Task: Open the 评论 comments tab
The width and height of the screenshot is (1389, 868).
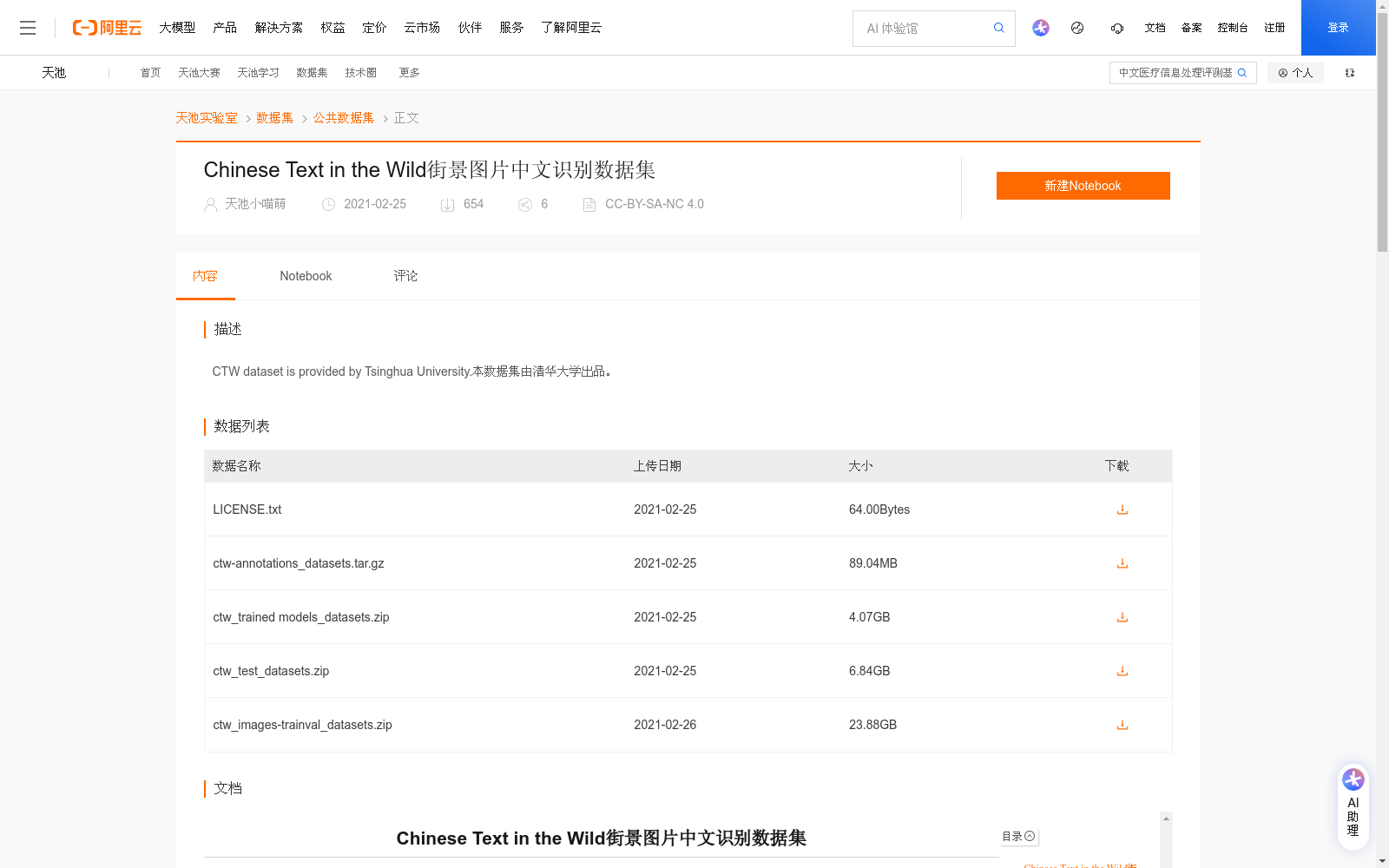Action: (x=405, y=275)
